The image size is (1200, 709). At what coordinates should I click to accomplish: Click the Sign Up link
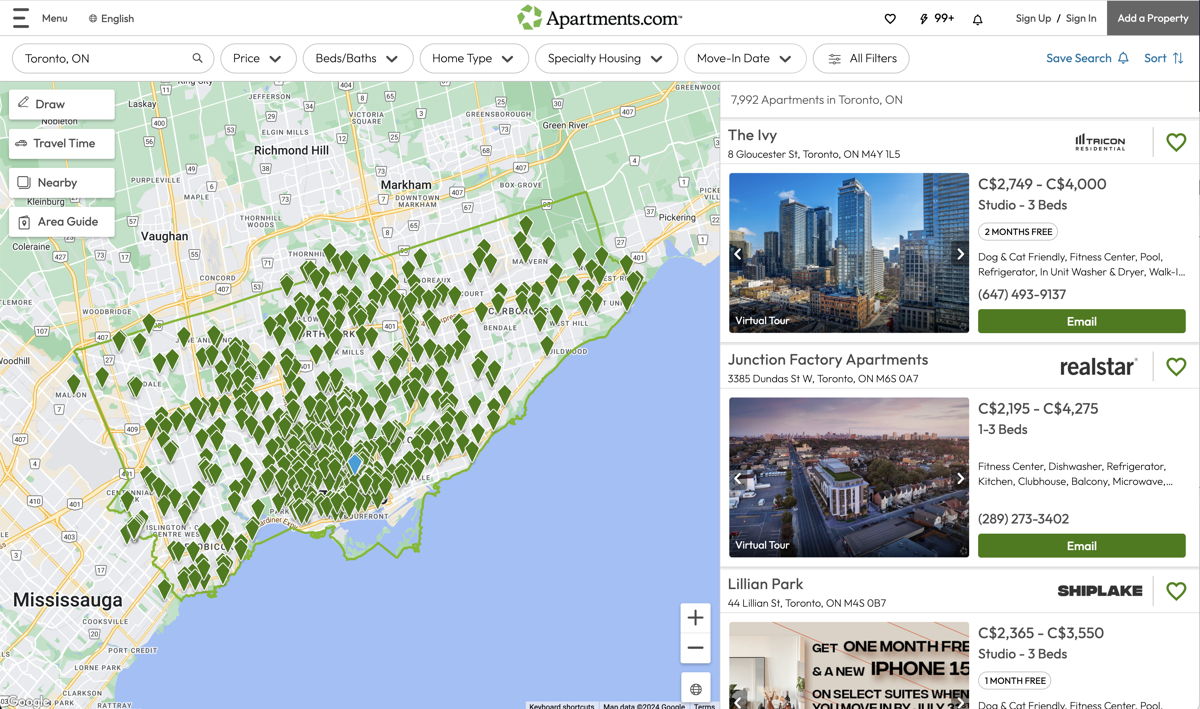1033,18
